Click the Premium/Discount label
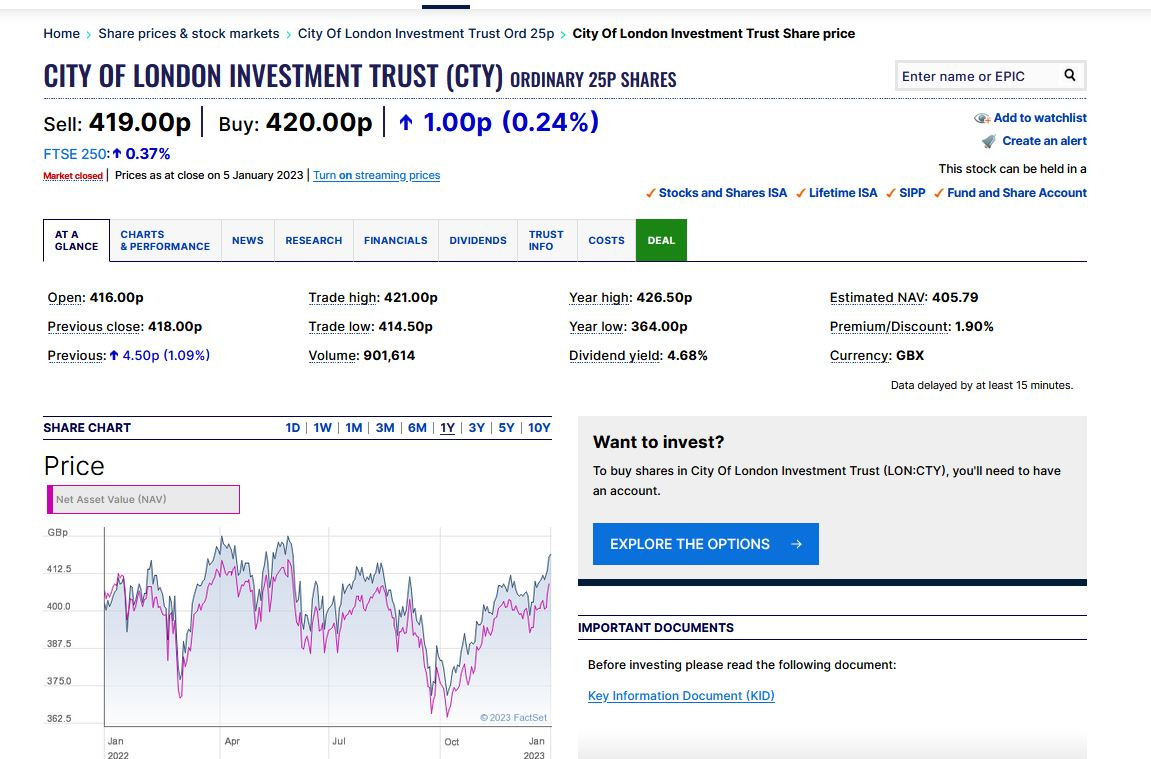The width and height of the screenshot is (1151, 759). pyautogui.click(x=890, y=327)
